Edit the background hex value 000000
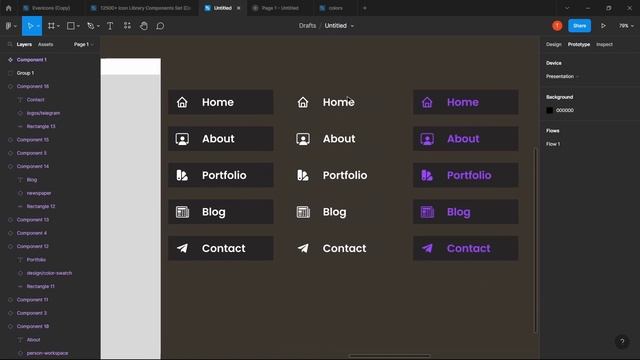Image resolution: width=640 pixels, height=360 pixels. pyautogui.click(x=564, y=110)
